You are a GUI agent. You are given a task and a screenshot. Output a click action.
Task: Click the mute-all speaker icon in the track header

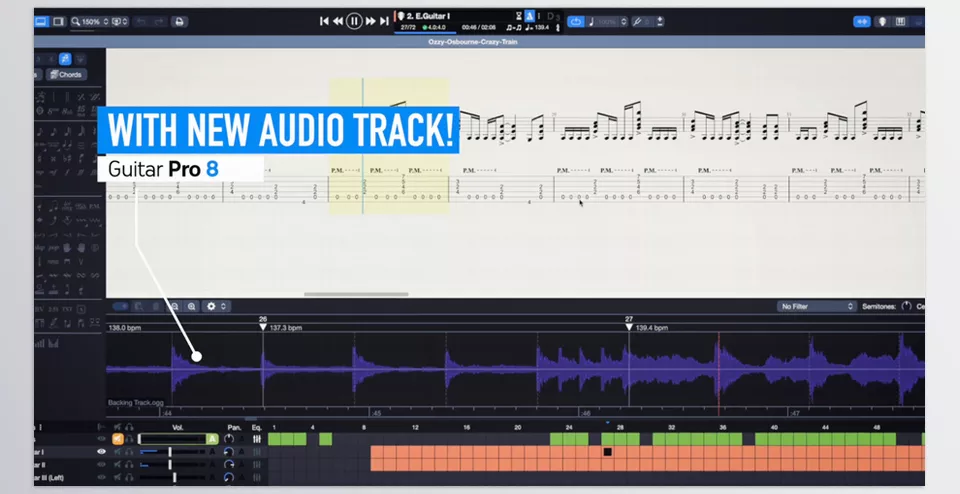tap(118, 427)
